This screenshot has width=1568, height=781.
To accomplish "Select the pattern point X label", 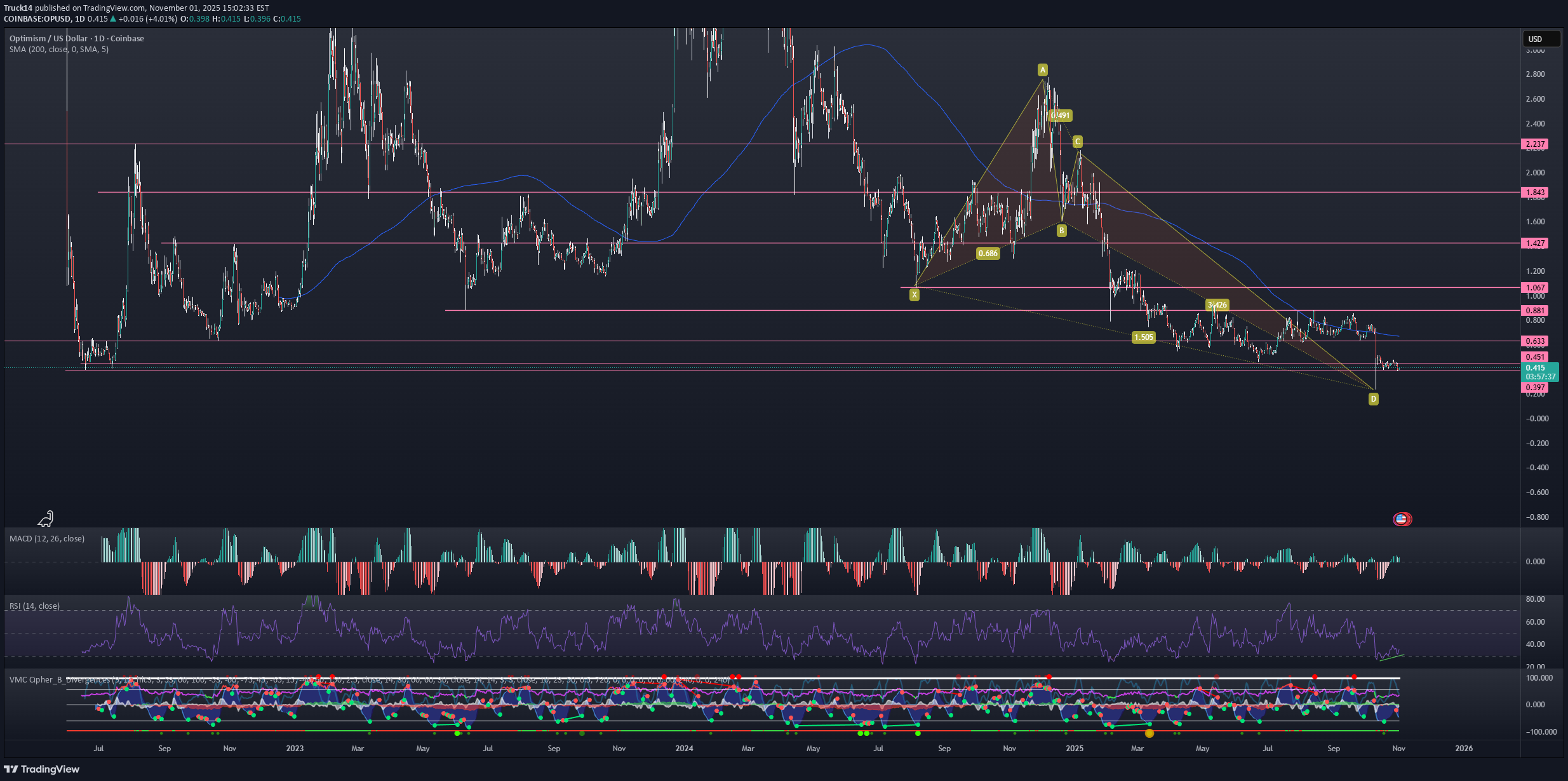I will pyautogui.click(x=914, y=295).
